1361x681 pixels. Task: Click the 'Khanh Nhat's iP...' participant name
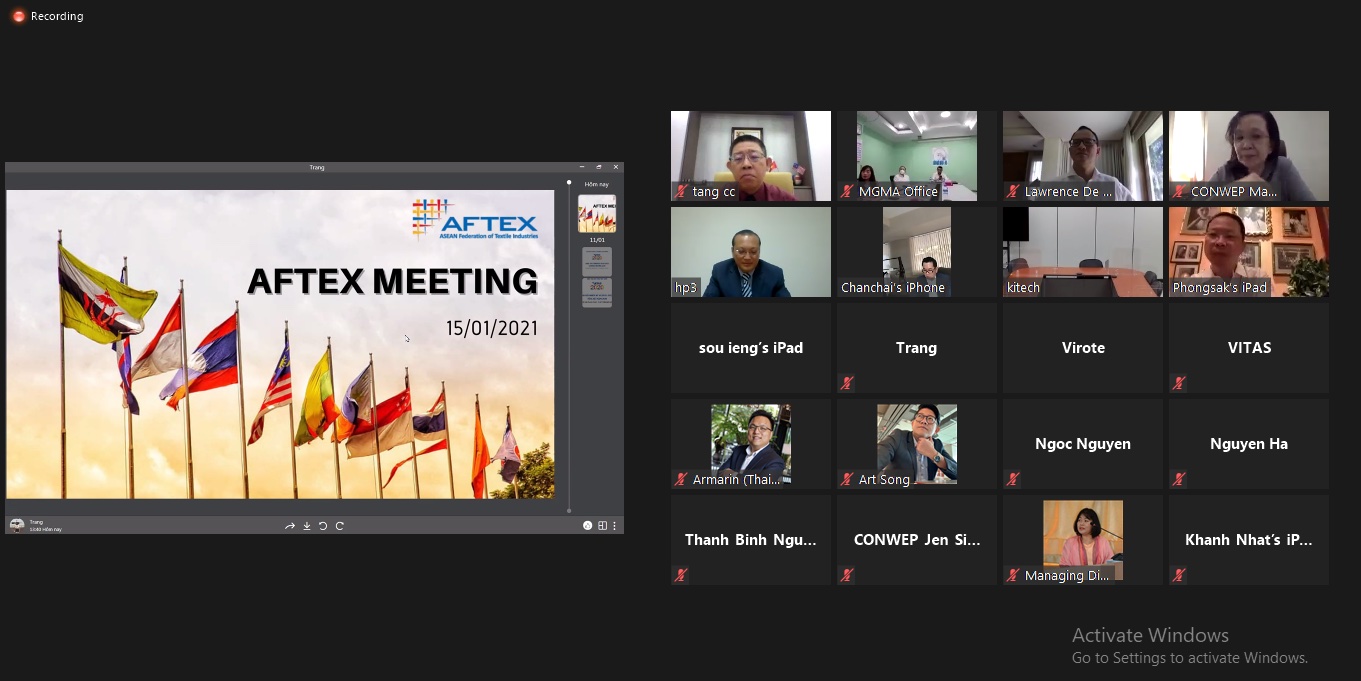coord(1249,540)
